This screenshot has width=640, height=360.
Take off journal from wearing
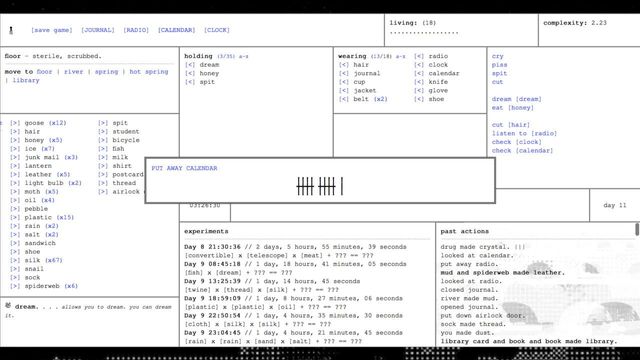point(343,73)
